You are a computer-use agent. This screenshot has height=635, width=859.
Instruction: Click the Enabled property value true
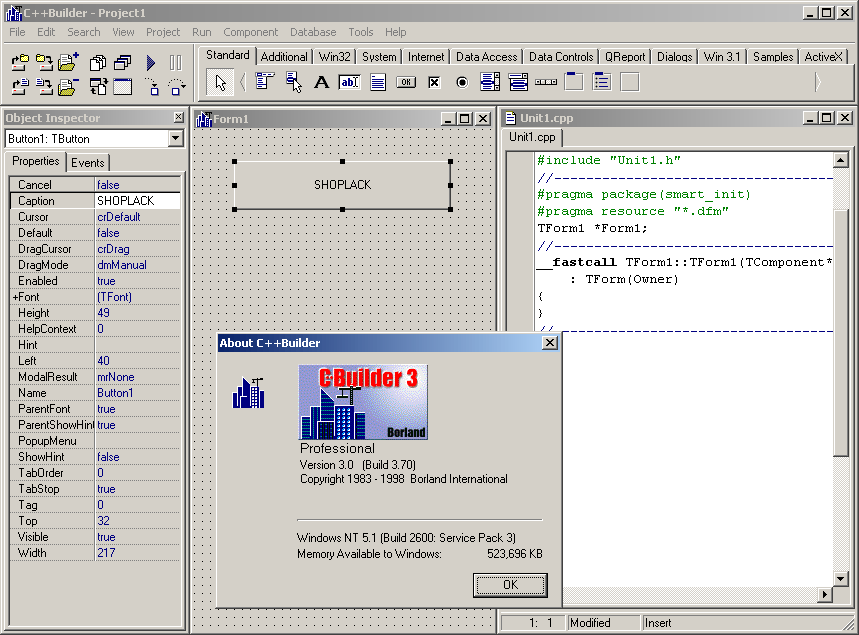click(138, 281)
